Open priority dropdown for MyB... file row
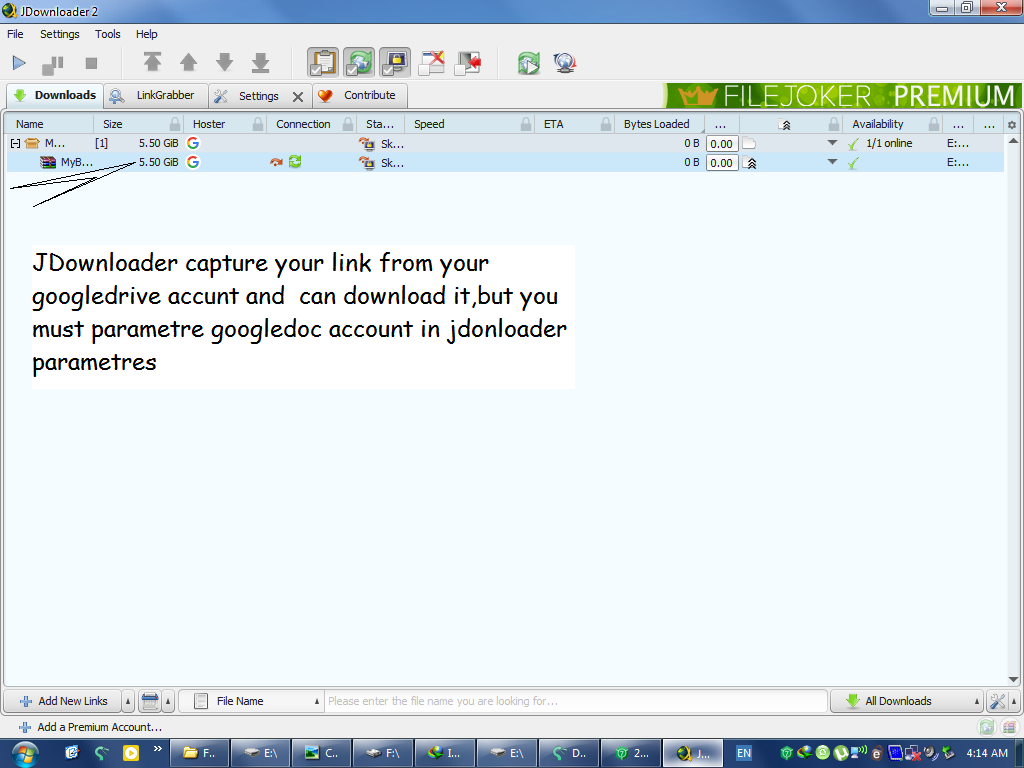1024x768 pixels. point(832,162)
